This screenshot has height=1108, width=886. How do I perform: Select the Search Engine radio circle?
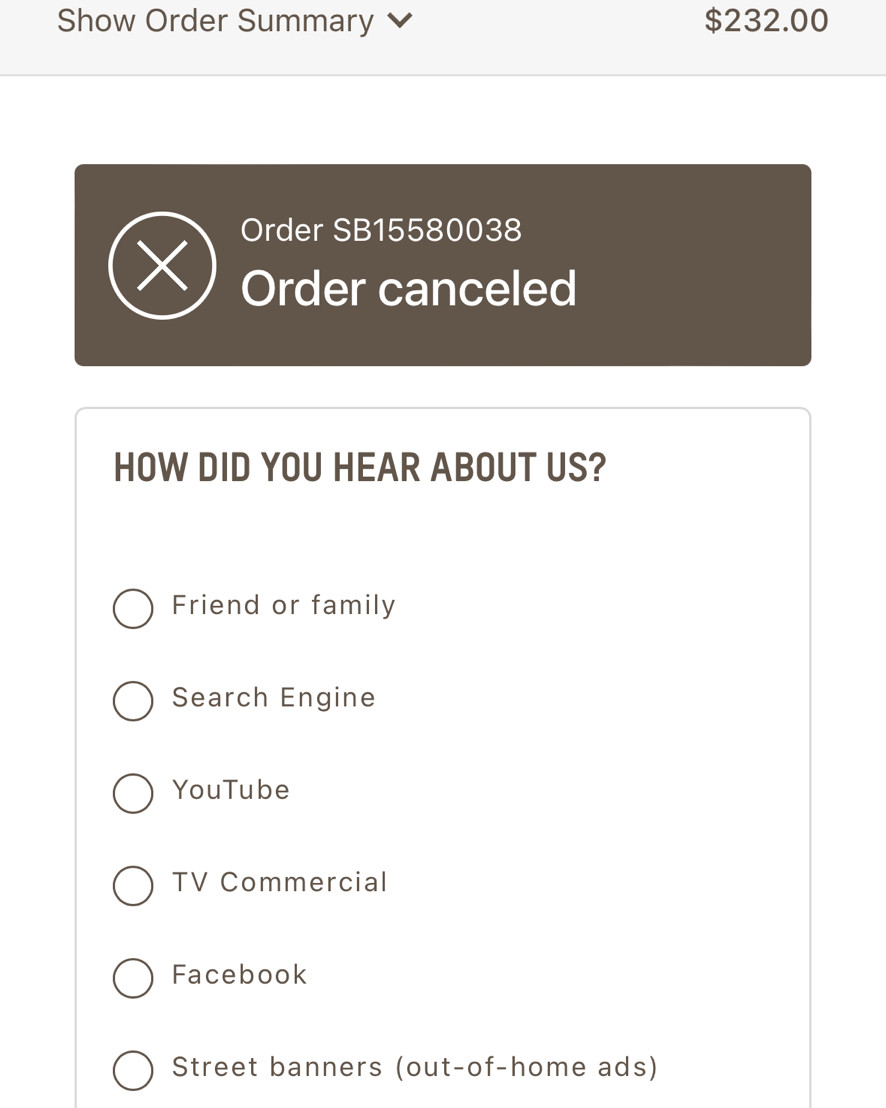tap(133, 701)
